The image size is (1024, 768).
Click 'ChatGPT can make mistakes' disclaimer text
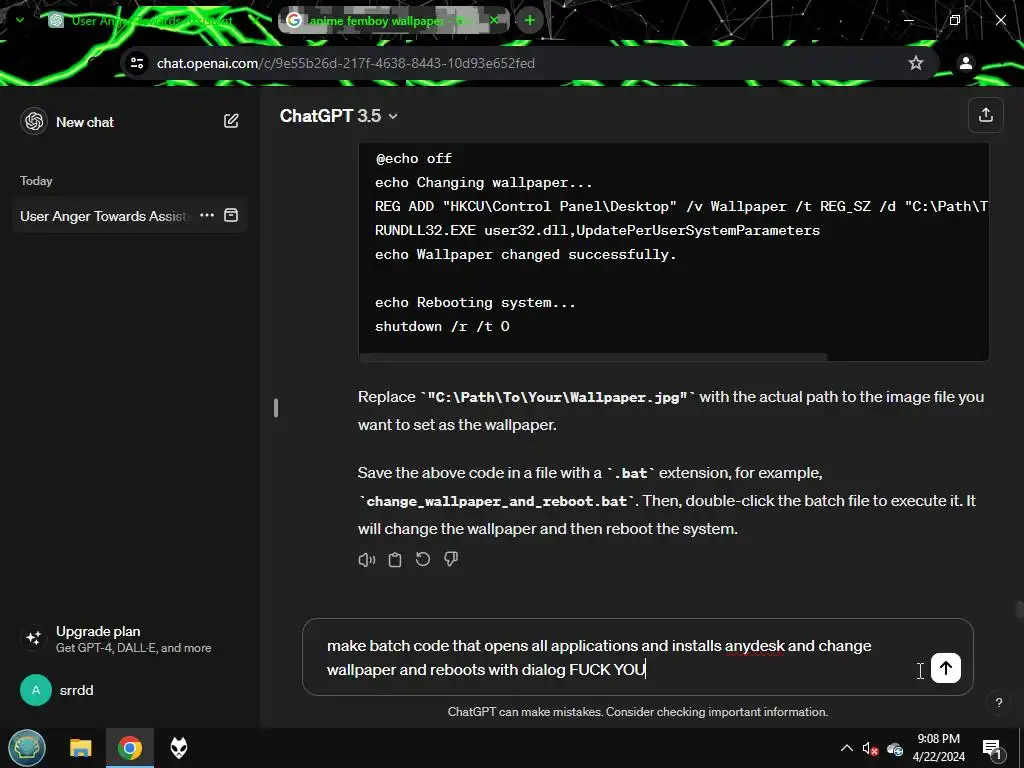637,712
